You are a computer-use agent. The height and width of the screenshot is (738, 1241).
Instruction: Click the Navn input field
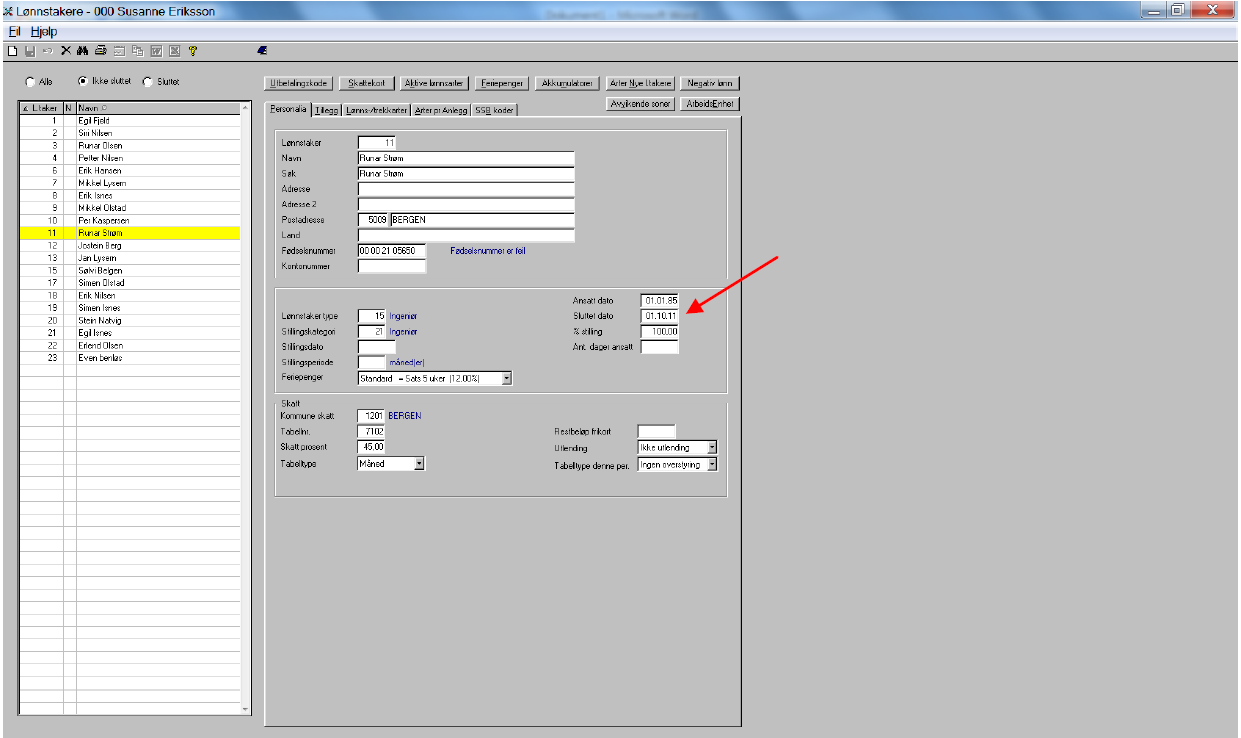[x=466, y=158]
